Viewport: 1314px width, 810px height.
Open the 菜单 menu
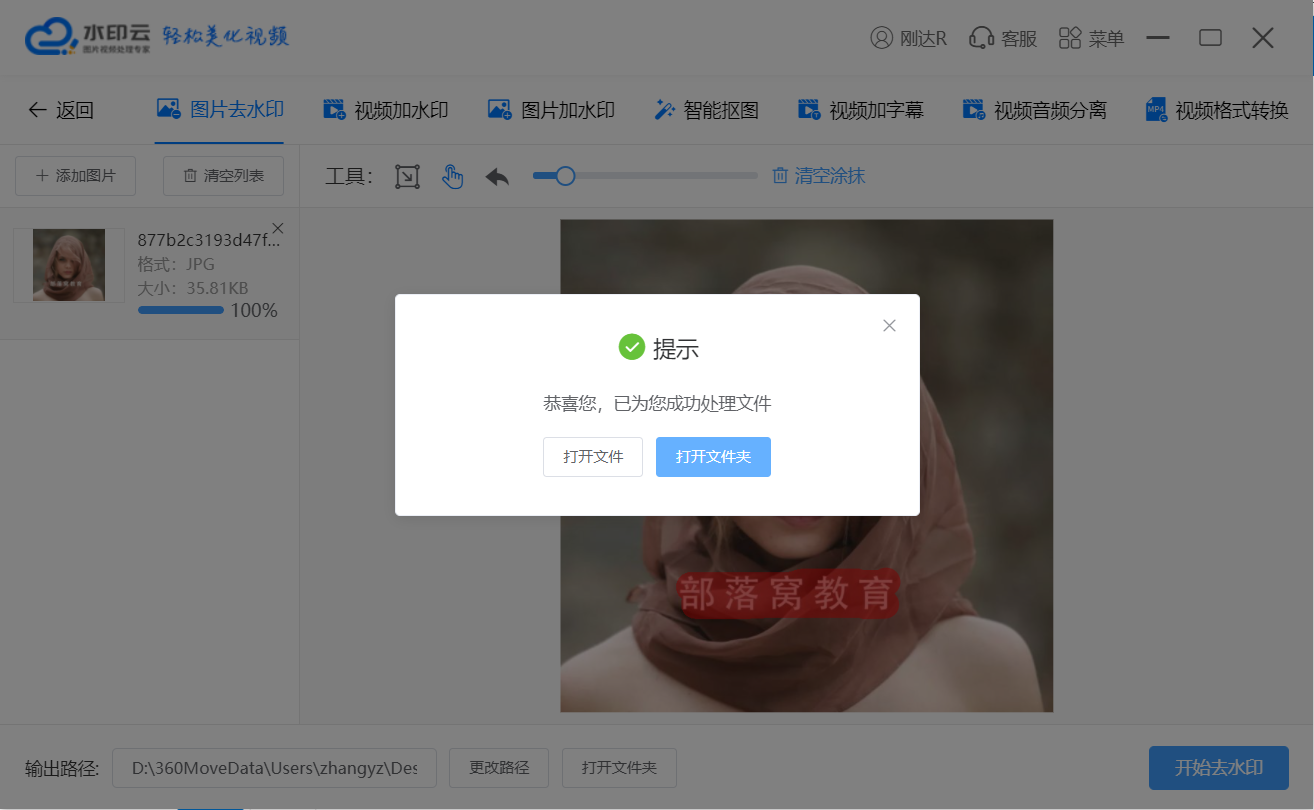[1091, 38]
